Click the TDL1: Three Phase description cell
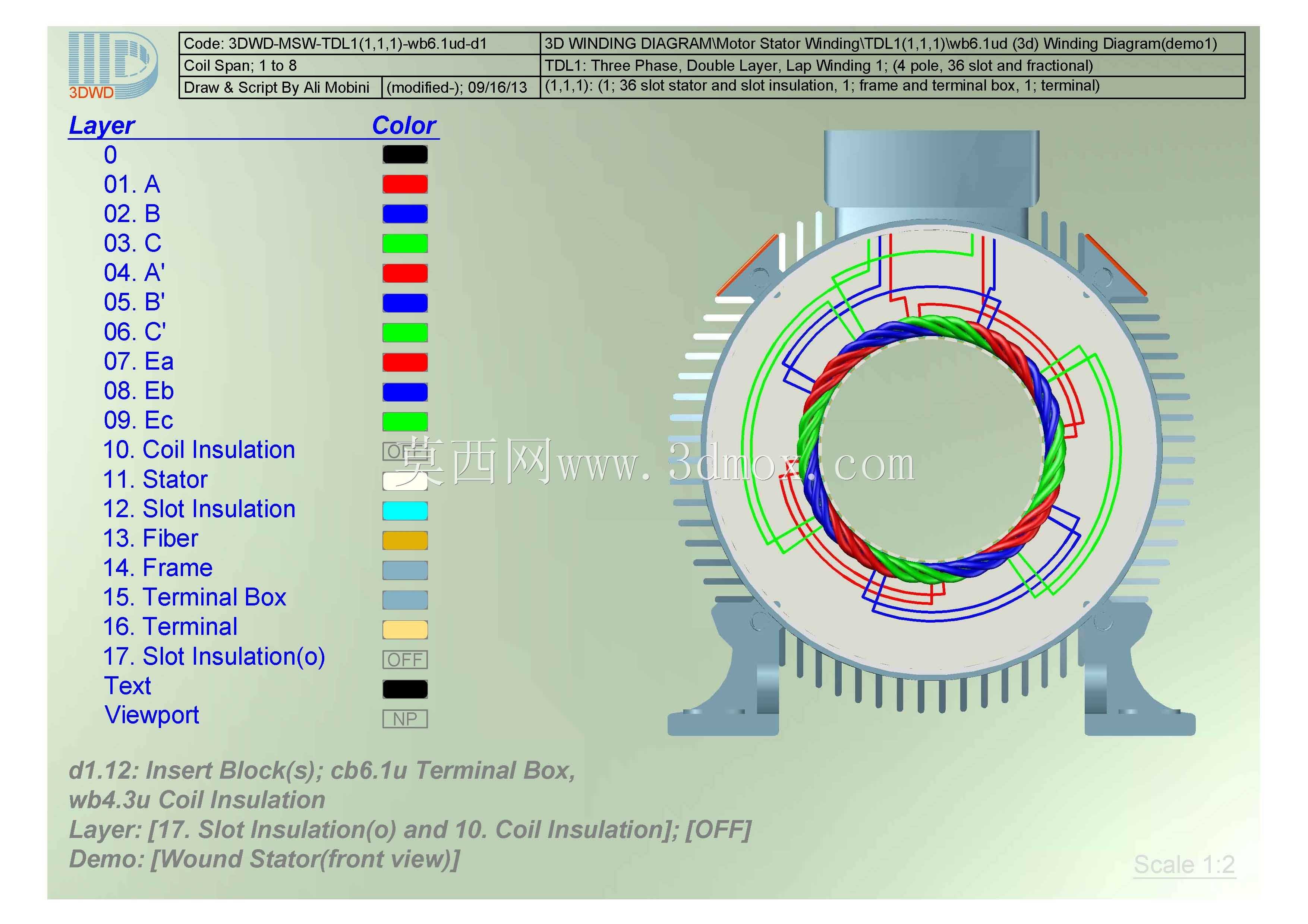 [x=892, y=66]
